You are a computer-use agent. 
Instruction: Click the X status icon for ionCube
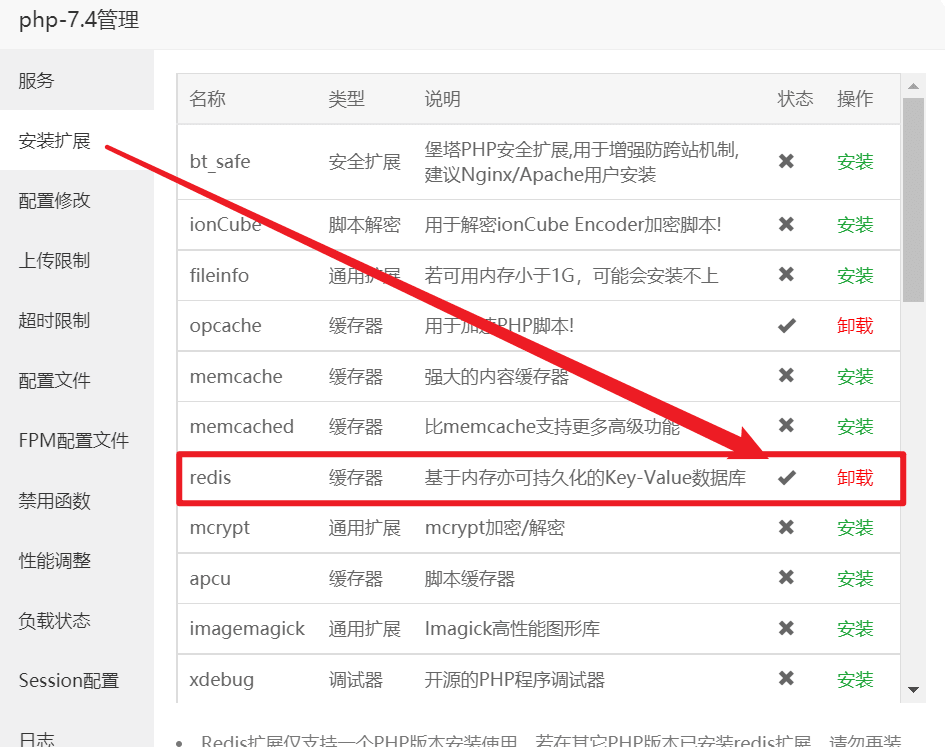click(x=786, y=225)
